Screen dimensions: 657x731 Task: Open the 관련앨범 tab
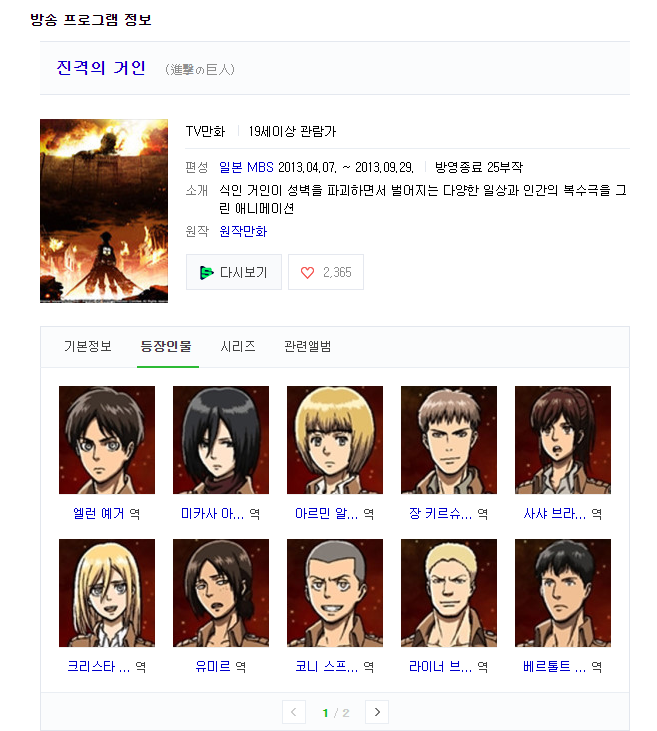pos(307,346)
